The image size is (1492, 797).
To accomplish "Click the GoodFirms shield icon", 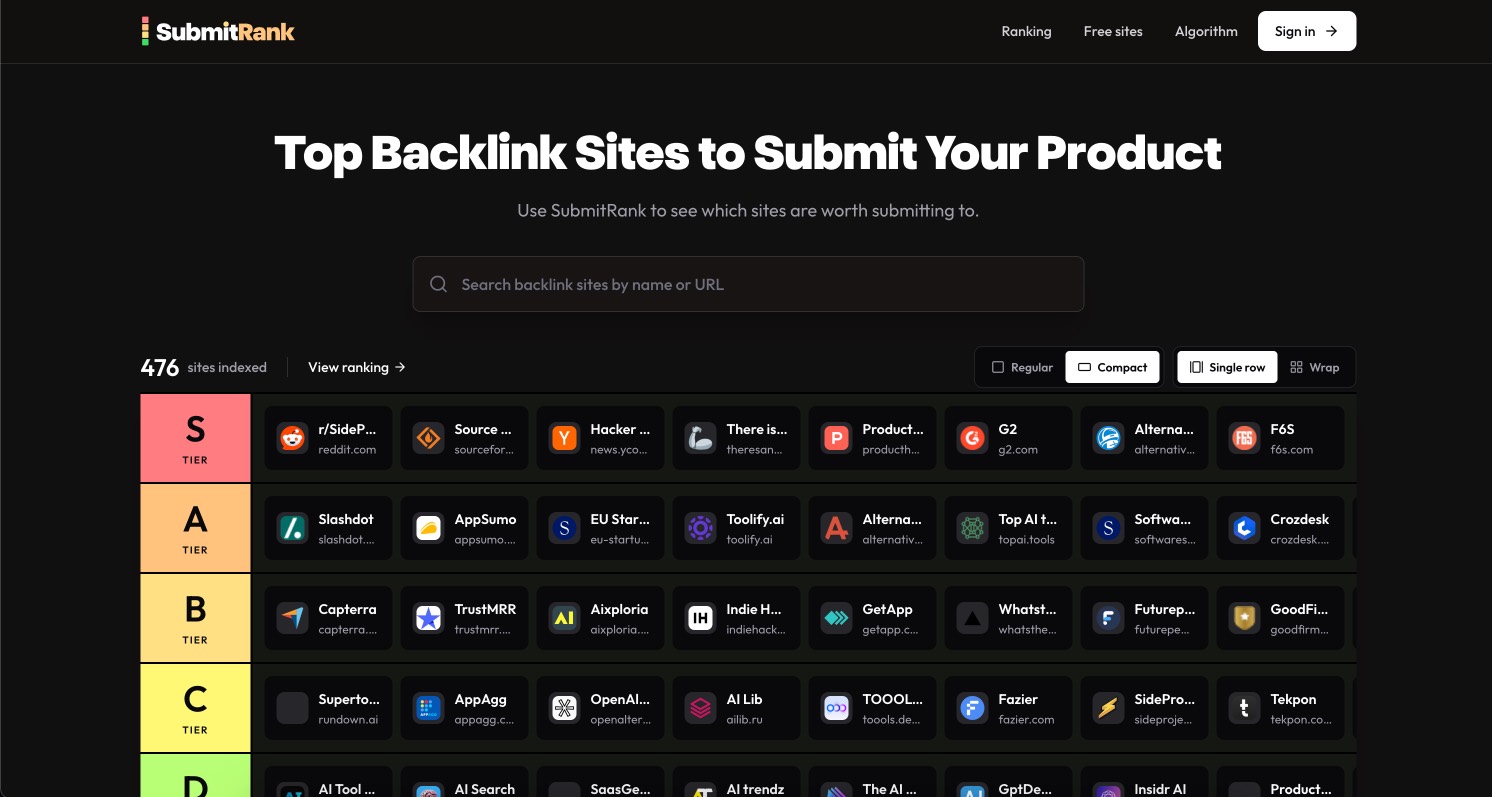I will coord(1245,618).
